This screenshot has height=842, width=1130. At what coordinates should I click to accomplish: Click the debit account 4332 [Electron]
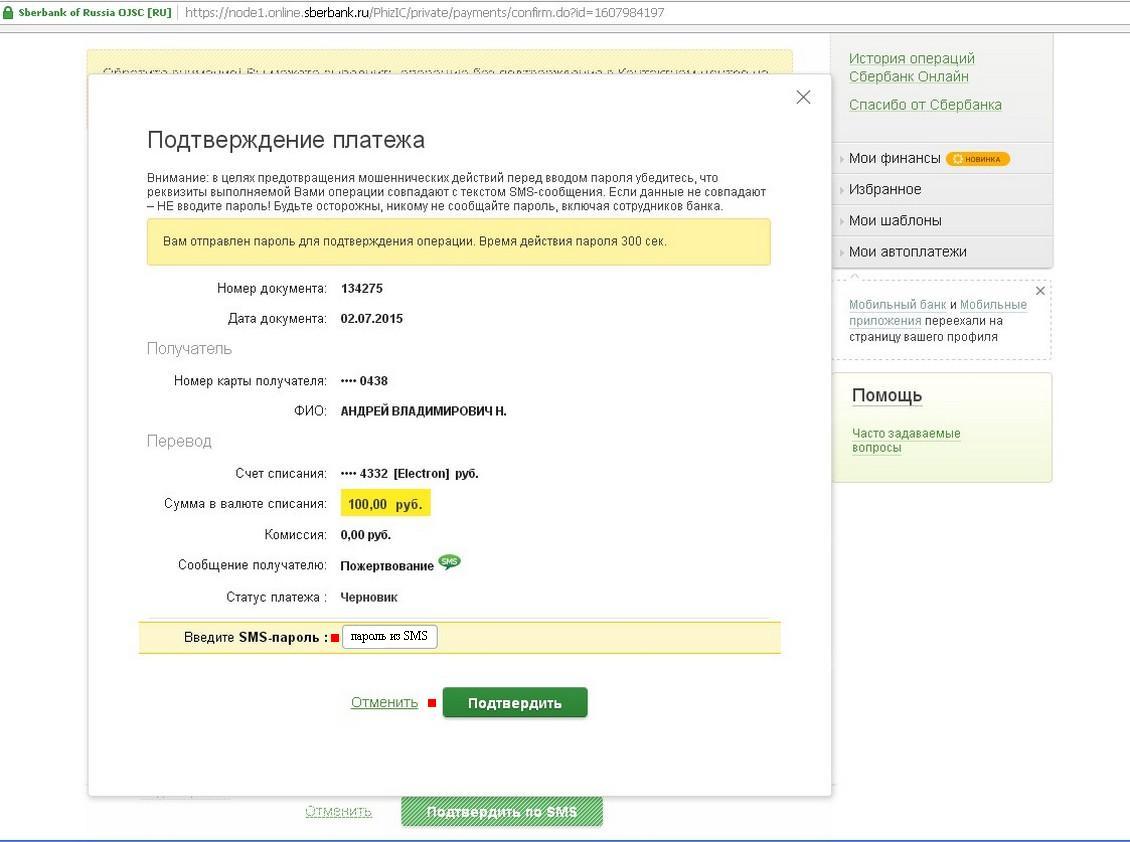click(409, 474)
